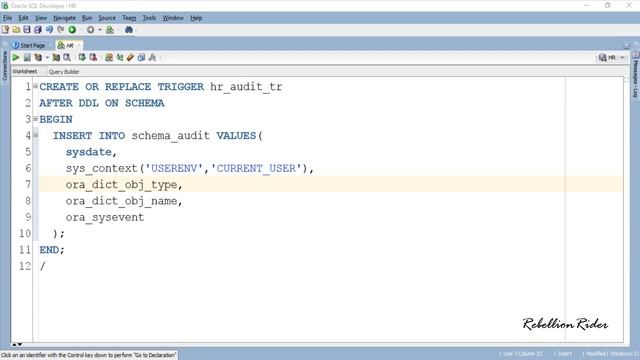Screen dimensions: 640x360
Task: Click the Unshared SQL Worksheet icon
Action: pyautogui.click(x=109, y=58)
